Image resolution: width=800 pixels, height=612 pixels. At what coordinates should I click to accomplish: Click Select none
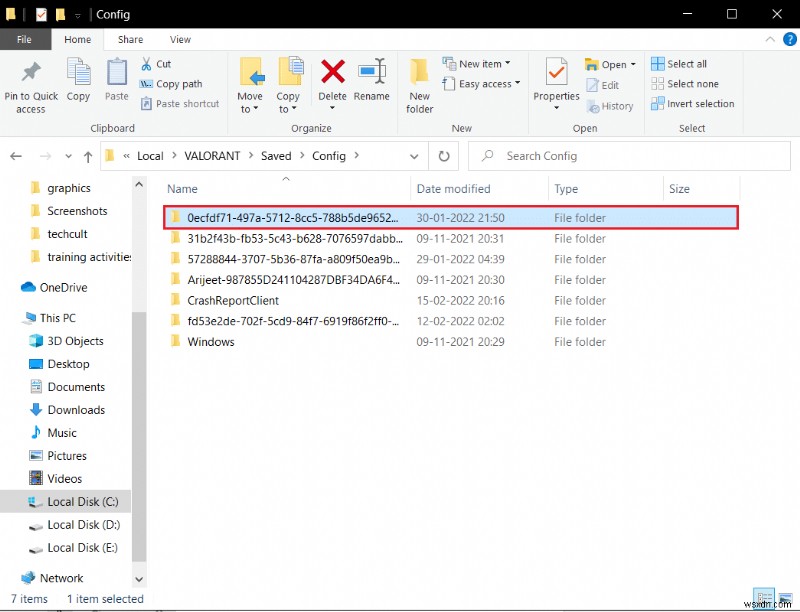(x=685, y=84)
